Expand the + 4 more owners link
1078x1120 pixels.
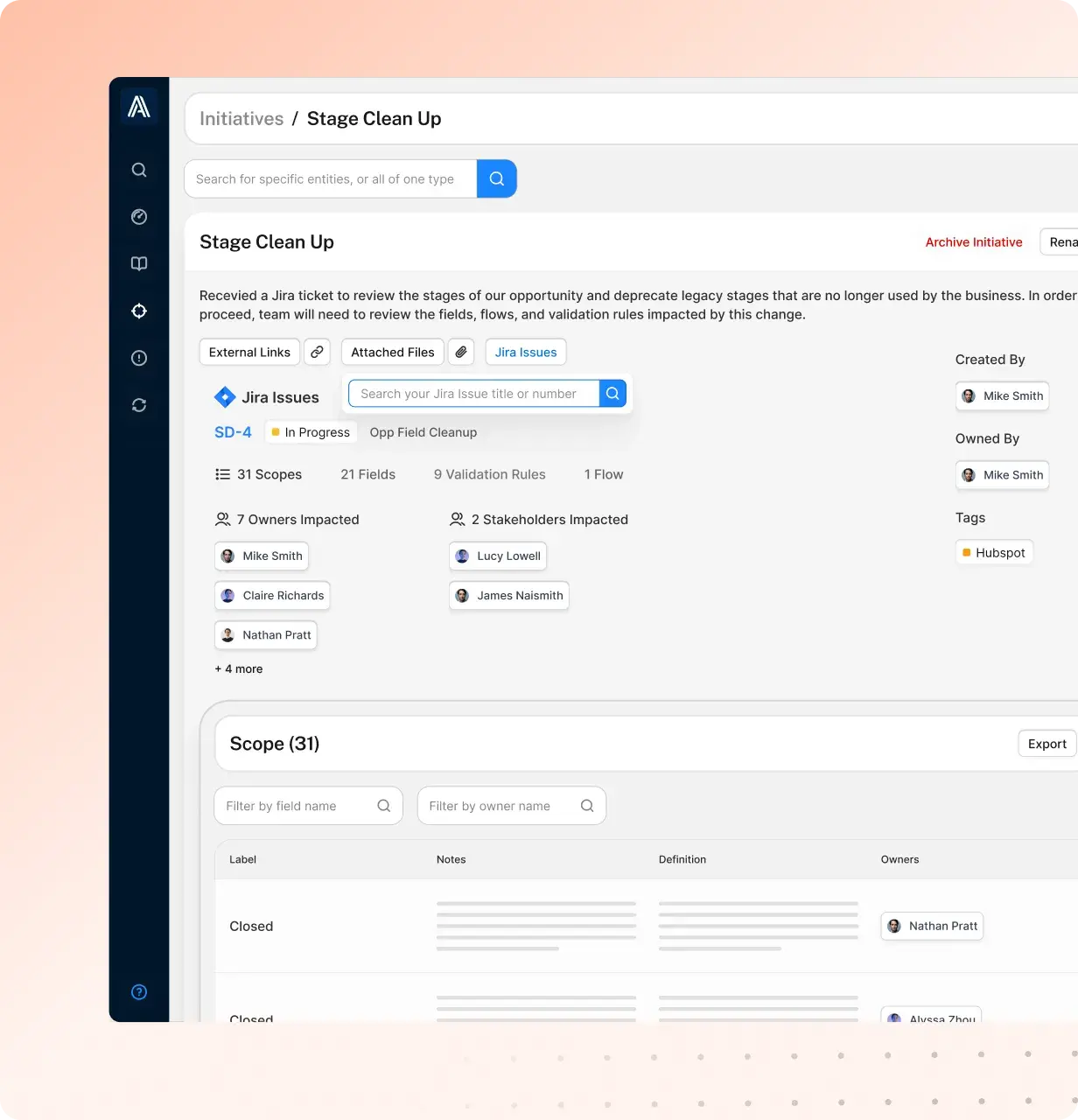click(x=239, y=668)
